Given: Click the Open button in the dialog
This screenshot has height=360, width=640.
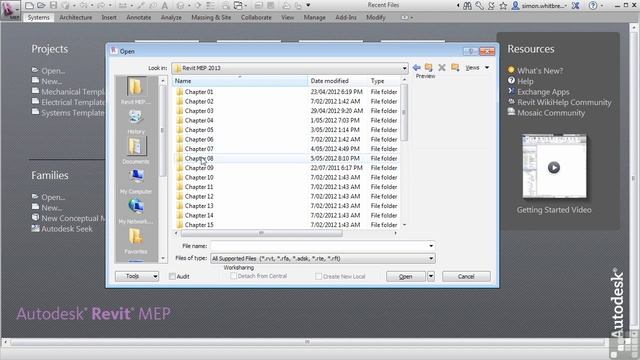Looking at the screenshot, I should pos(406,276).
